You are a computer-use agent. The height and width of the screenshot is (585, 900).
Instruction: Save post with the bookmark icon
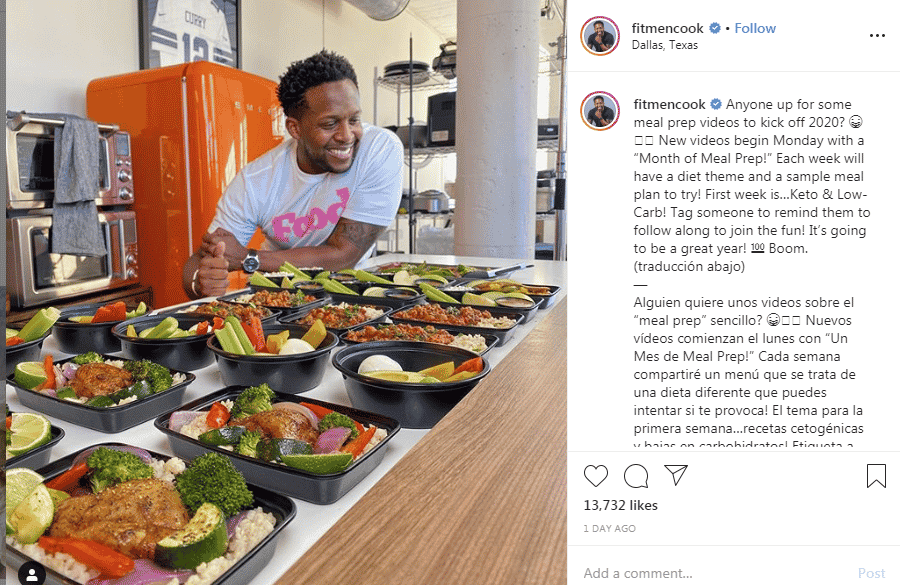[876, 476]
